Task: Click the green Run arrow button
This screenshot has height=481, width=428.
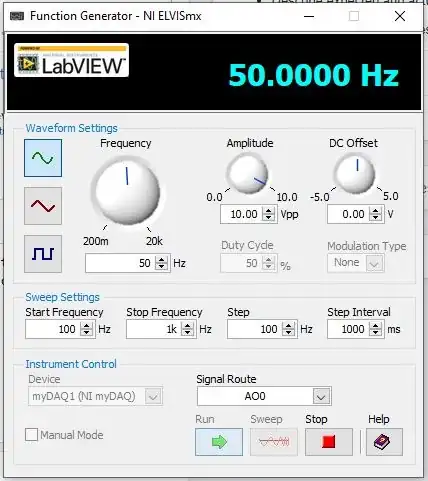Action: tap(219, 442)
